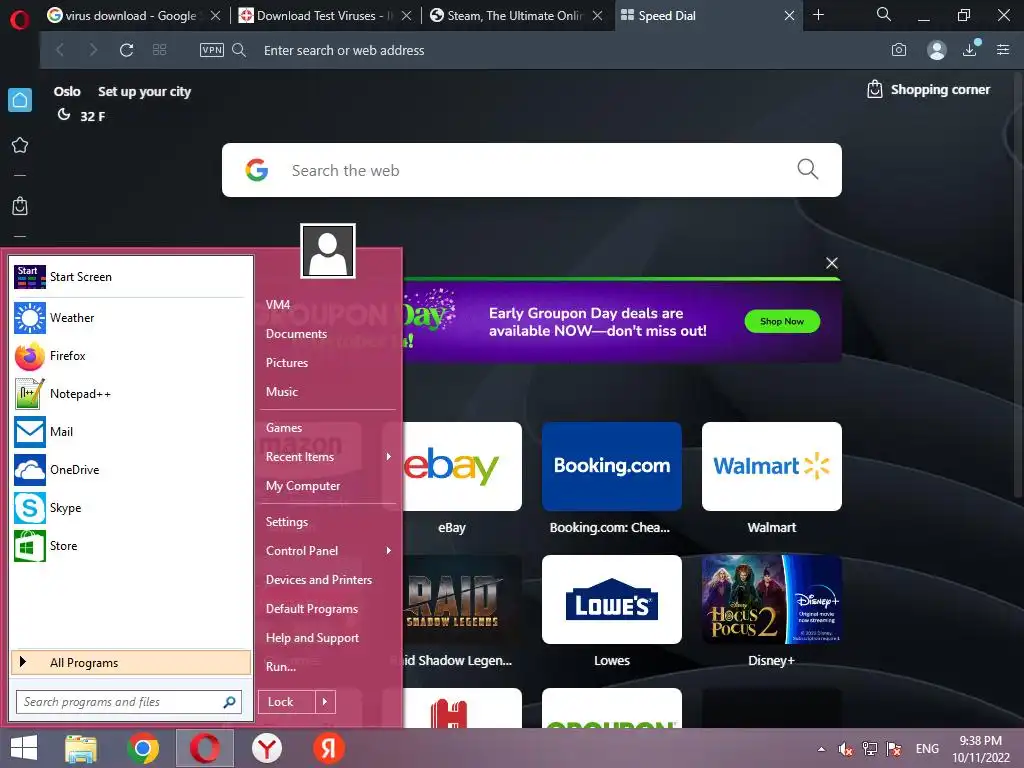Open Documents in start menu

[x=296, y=334]
